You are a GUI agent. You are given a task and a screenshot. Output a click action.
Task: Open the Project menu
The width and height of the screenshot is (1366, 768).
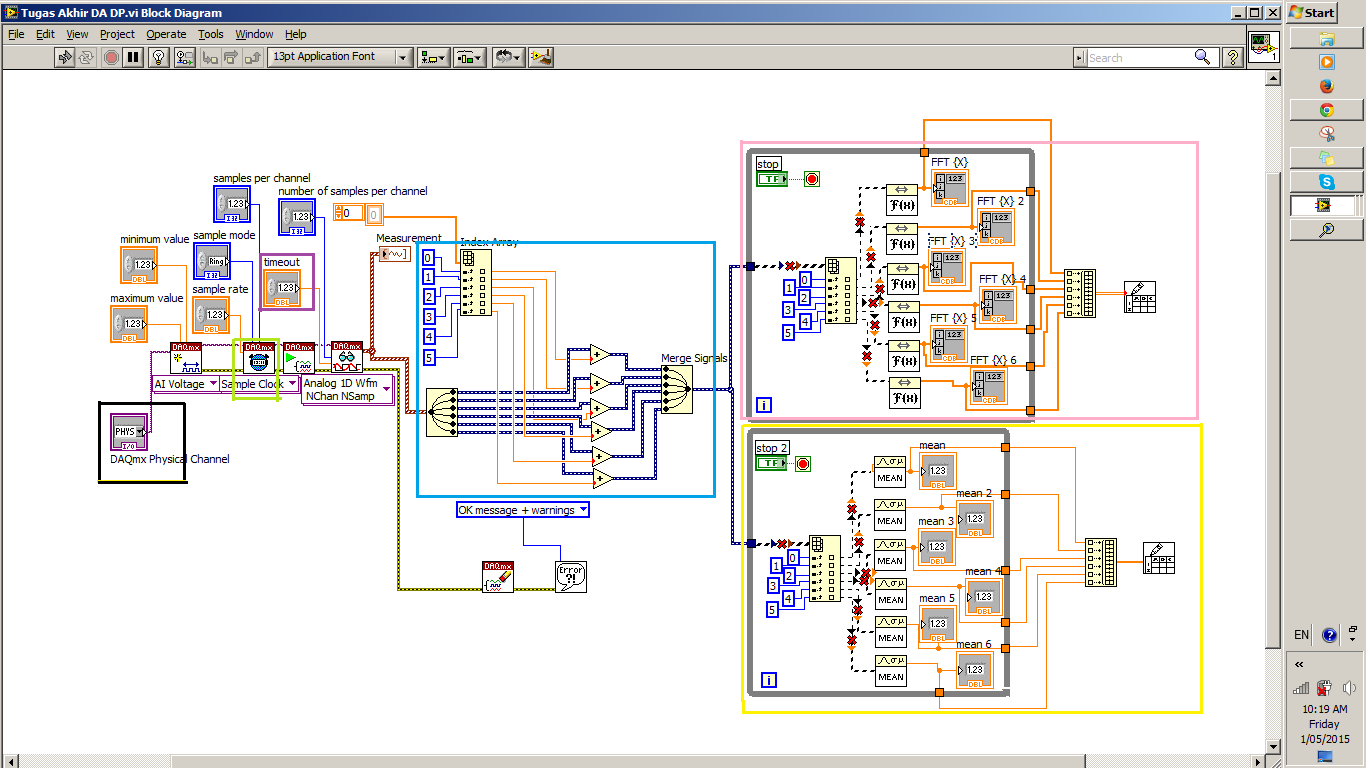click(117, 34)
